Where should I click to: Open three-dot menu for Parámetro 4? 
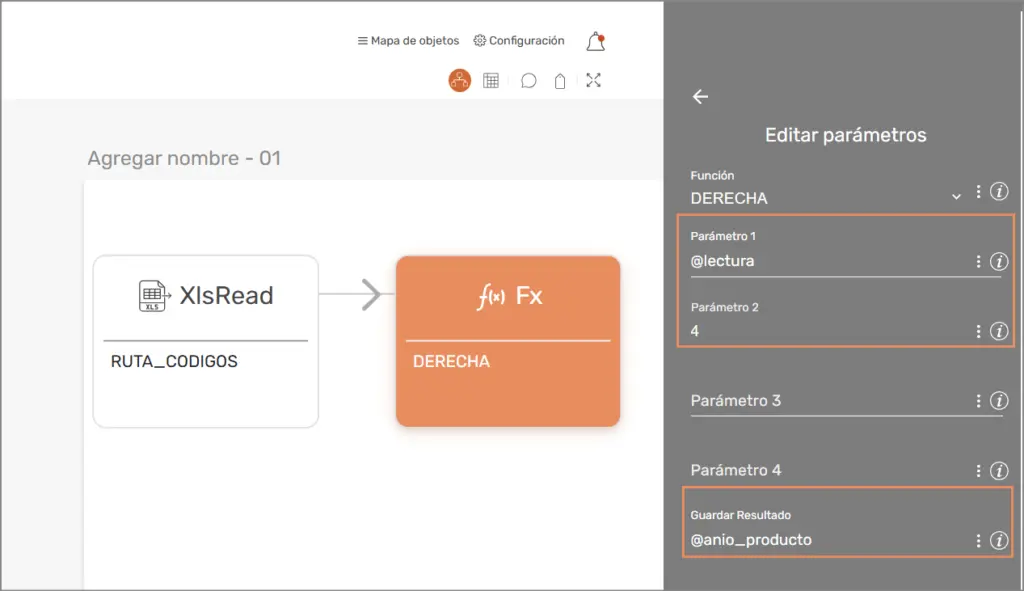[978, 471]
